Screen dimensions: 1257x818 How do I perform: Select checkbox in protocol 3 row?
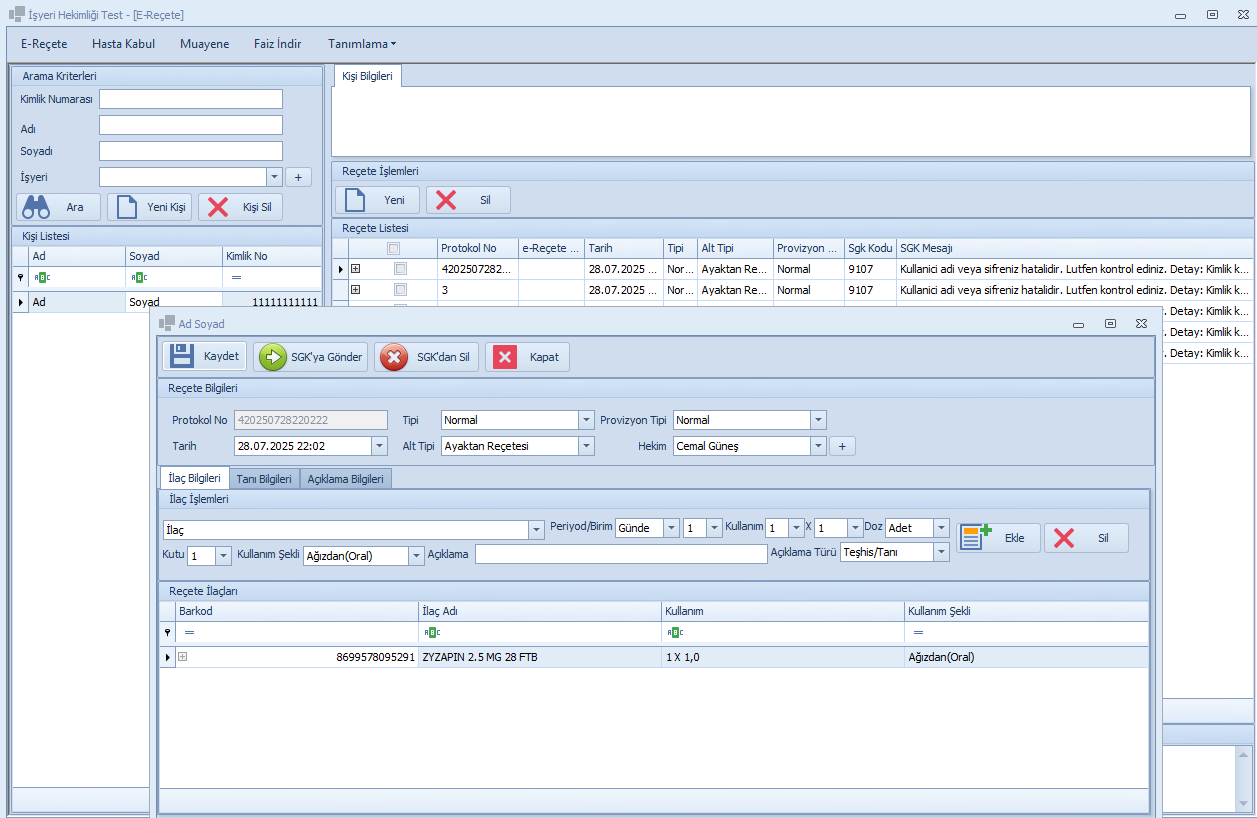(400, 290)
